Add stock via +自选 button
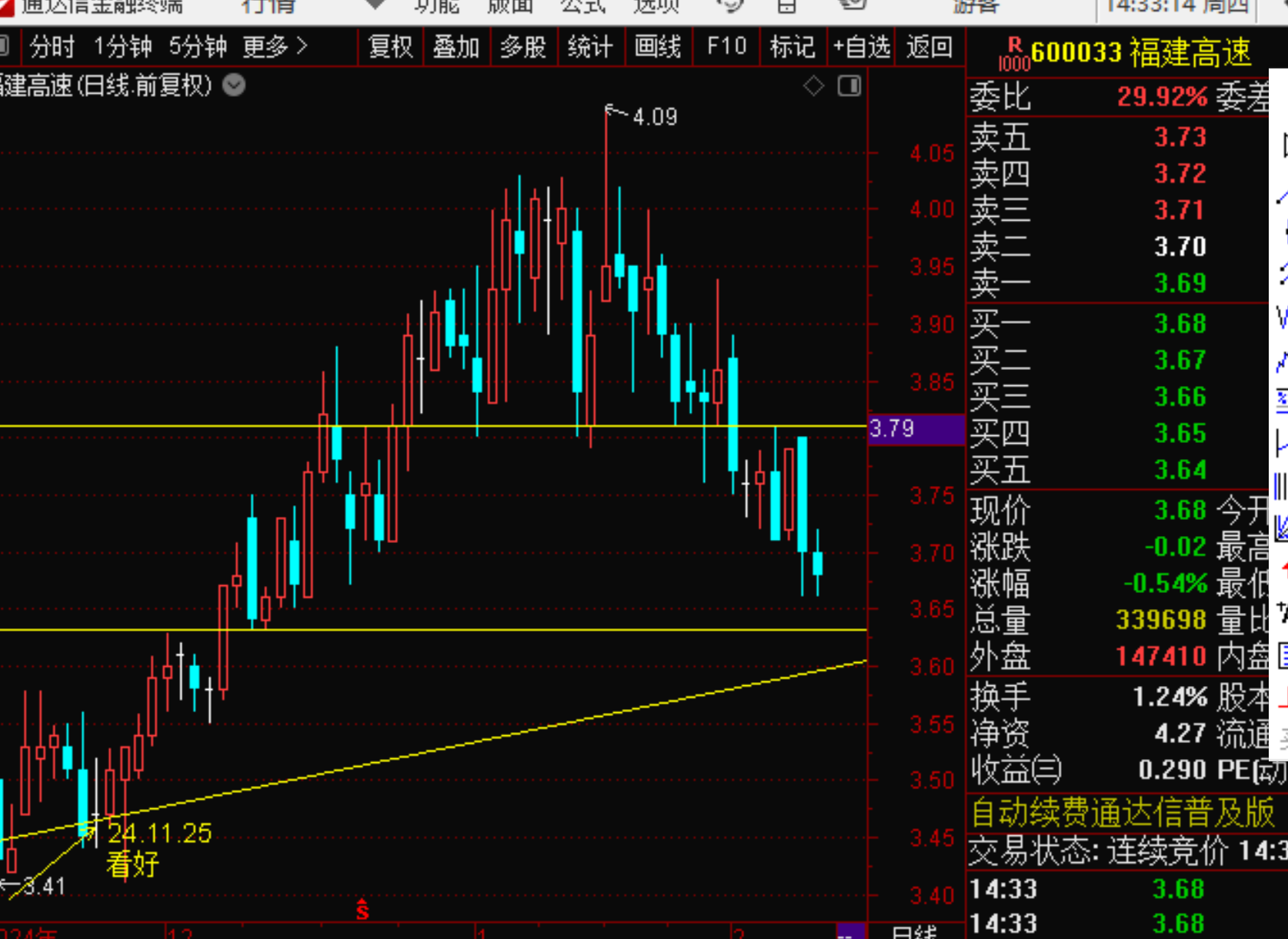This screenshot has height=939, width=1288. point(862,47)
